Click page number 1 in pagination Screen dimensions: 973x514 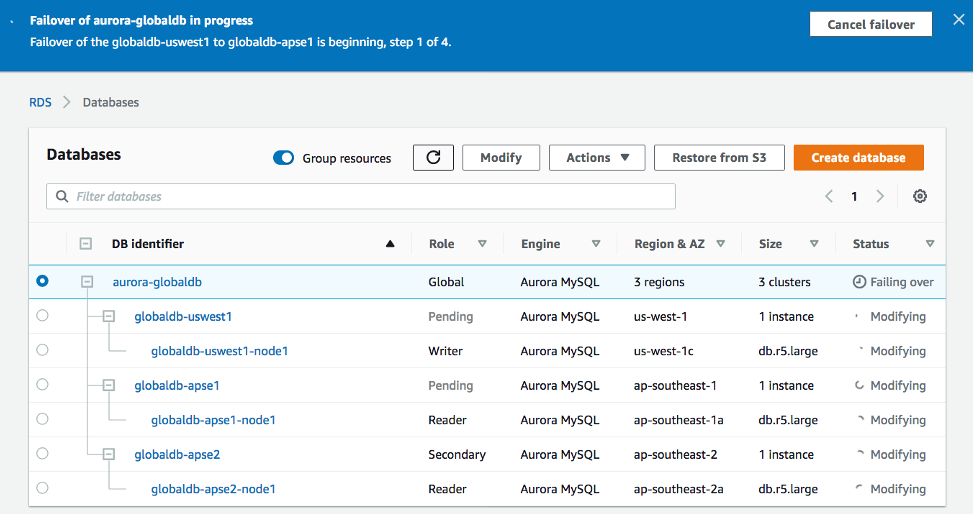coord(854,196)
